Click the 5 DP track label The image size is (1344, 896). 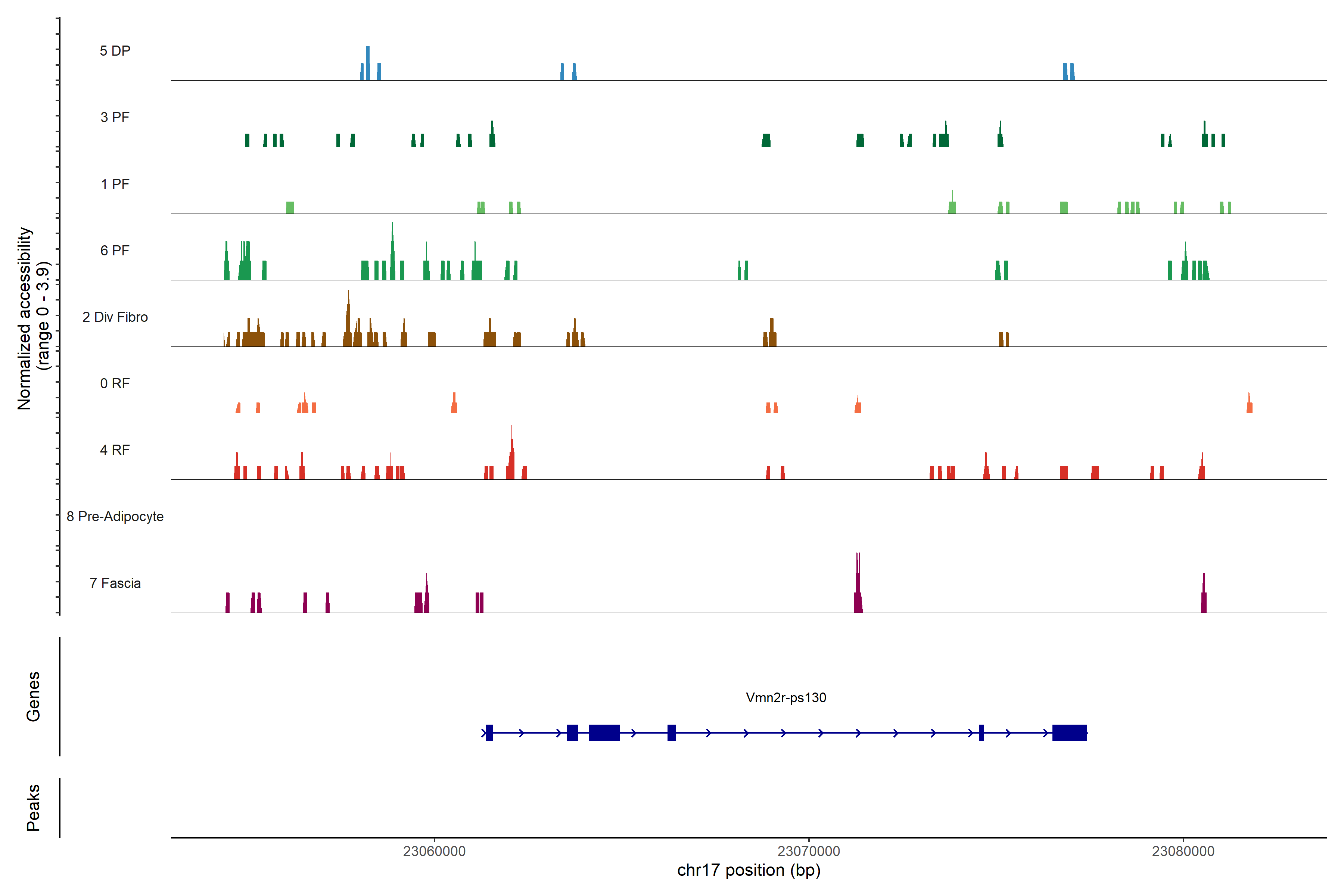[x=115, y=51]
